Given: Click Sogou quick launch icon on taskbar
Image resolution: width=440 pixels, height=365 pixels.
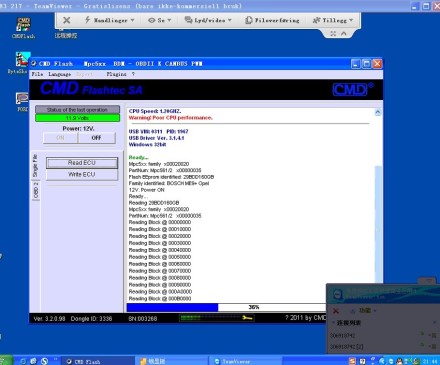Looking at the screenshot, I should (x=44, y=361).
